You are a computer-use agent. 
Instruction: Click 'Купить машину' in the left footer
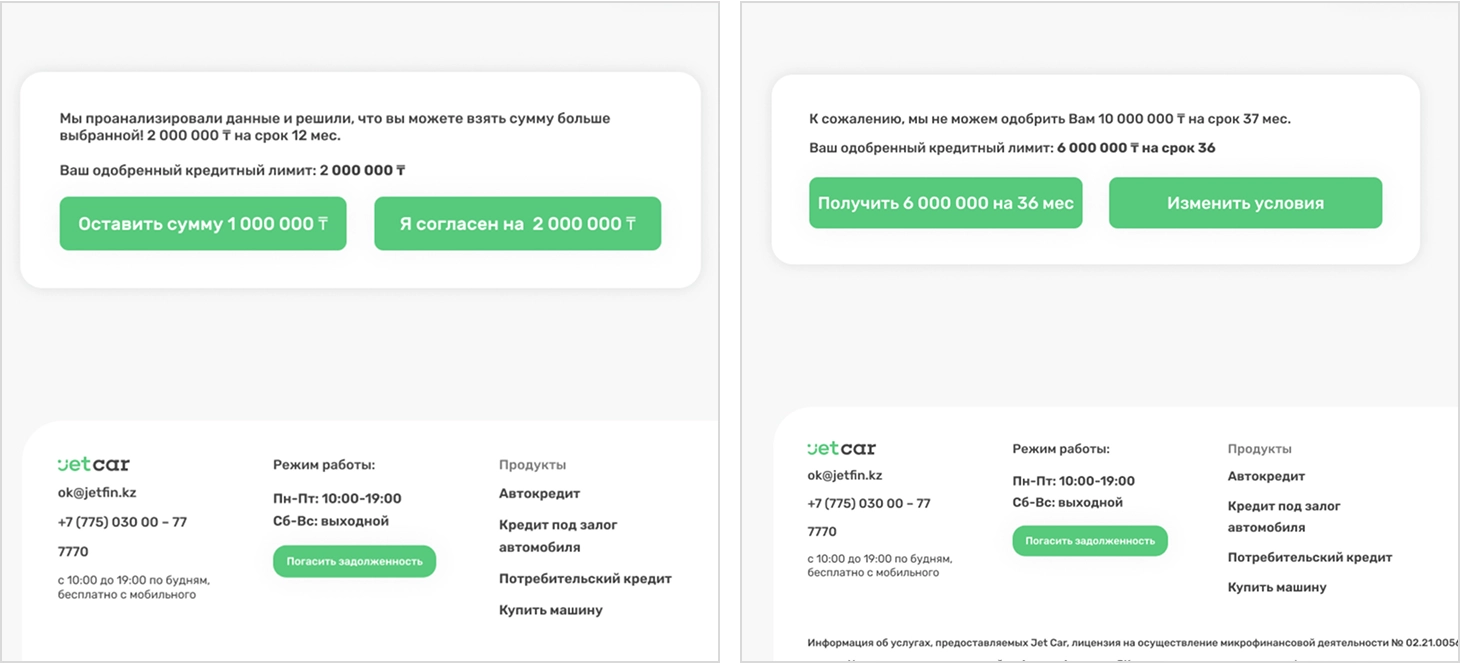tap(550, 610)
